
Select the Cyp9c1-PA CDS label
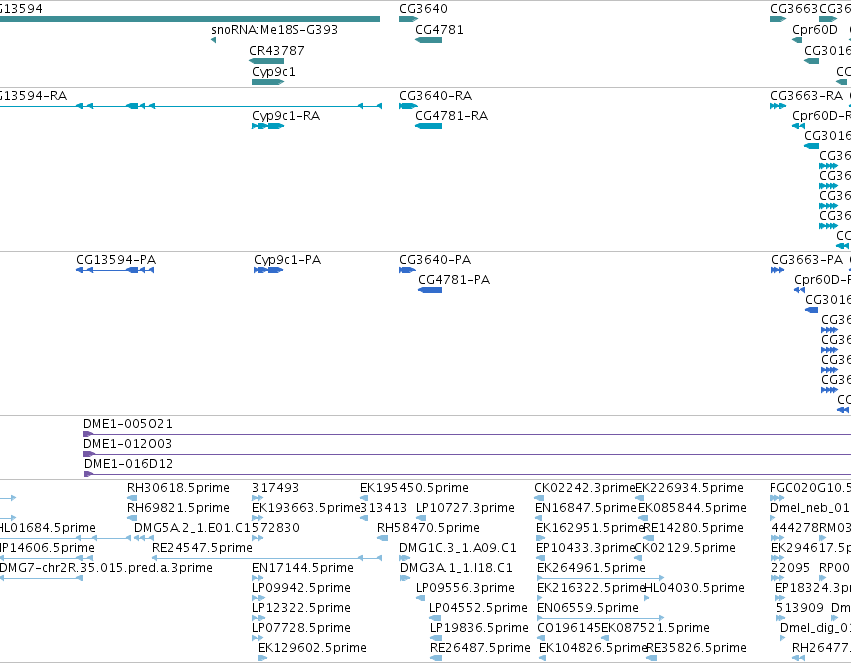coord(288,260)
